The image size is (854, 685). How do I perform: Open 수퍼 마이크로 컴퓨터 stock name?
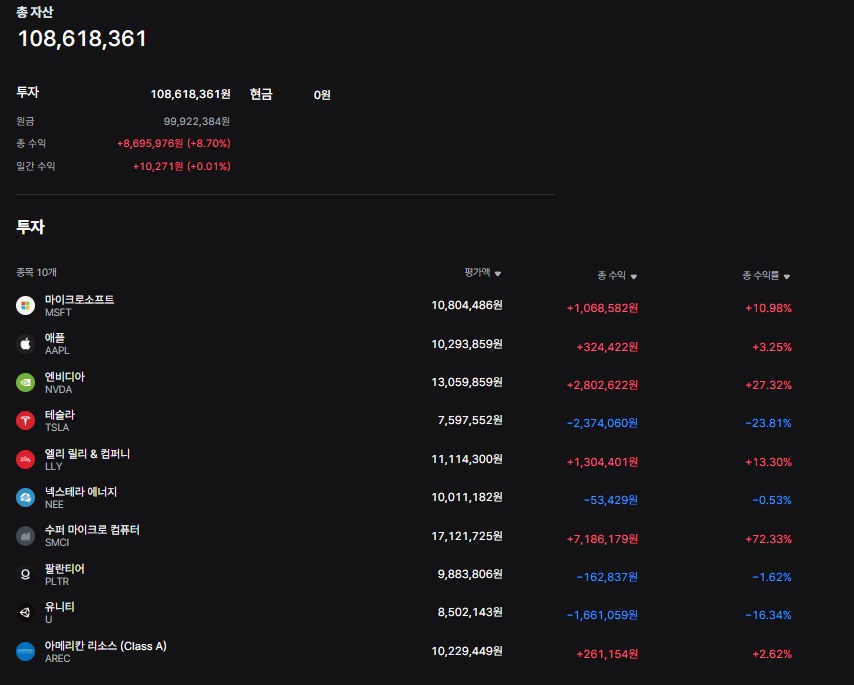click(x=92, y=530)
